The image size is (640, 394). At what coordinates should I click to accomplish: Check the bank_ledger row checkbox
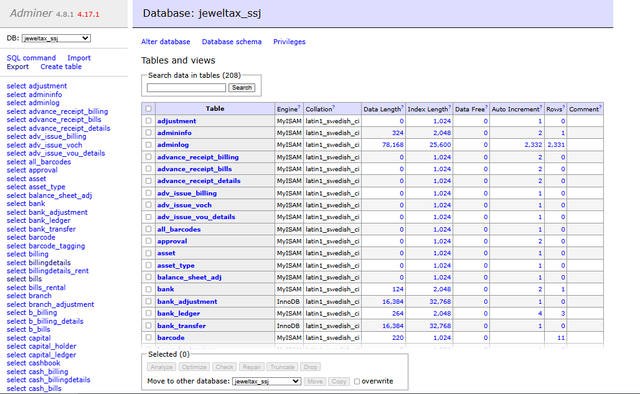tap(148, 313)
